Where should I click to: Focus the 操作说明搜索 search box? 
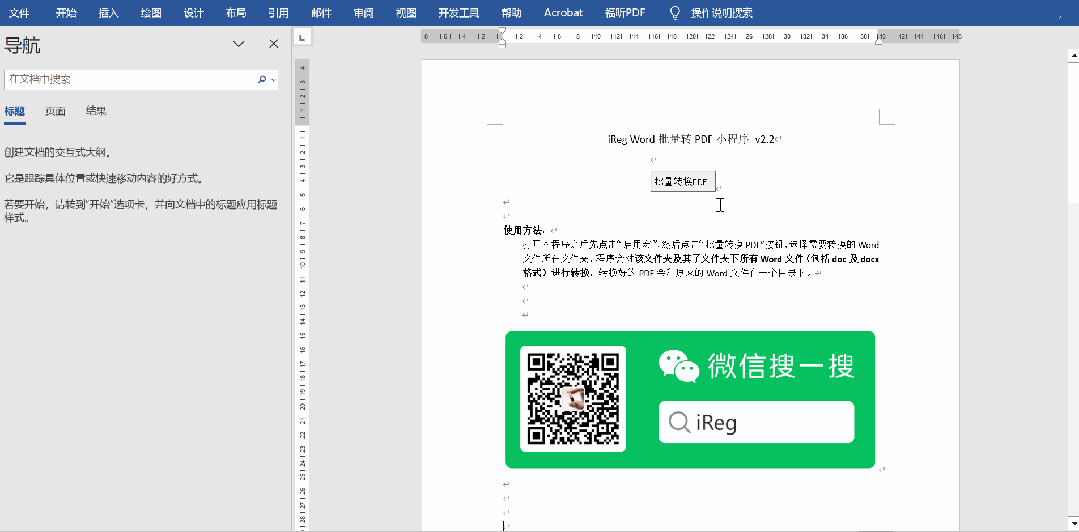click(x=721, y=12)
